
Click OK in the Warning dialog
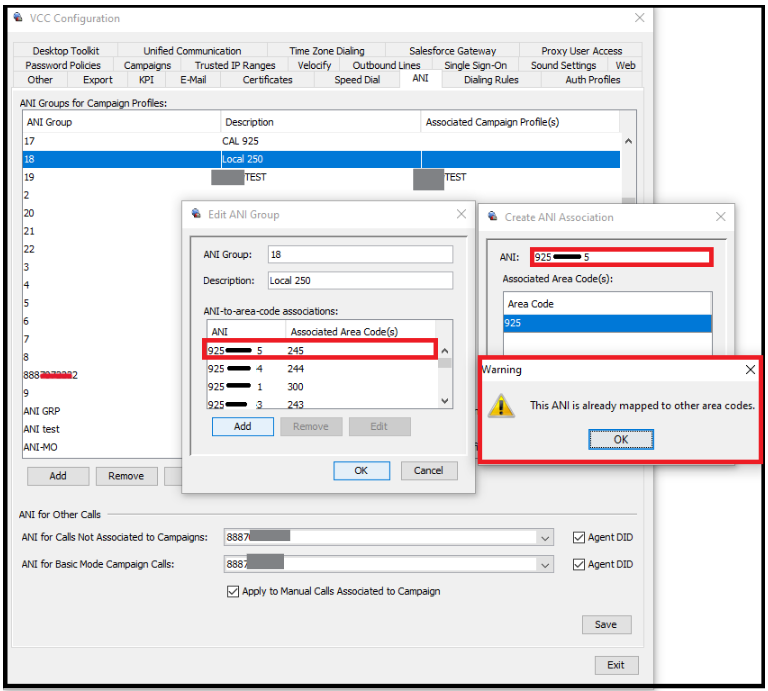621,439
